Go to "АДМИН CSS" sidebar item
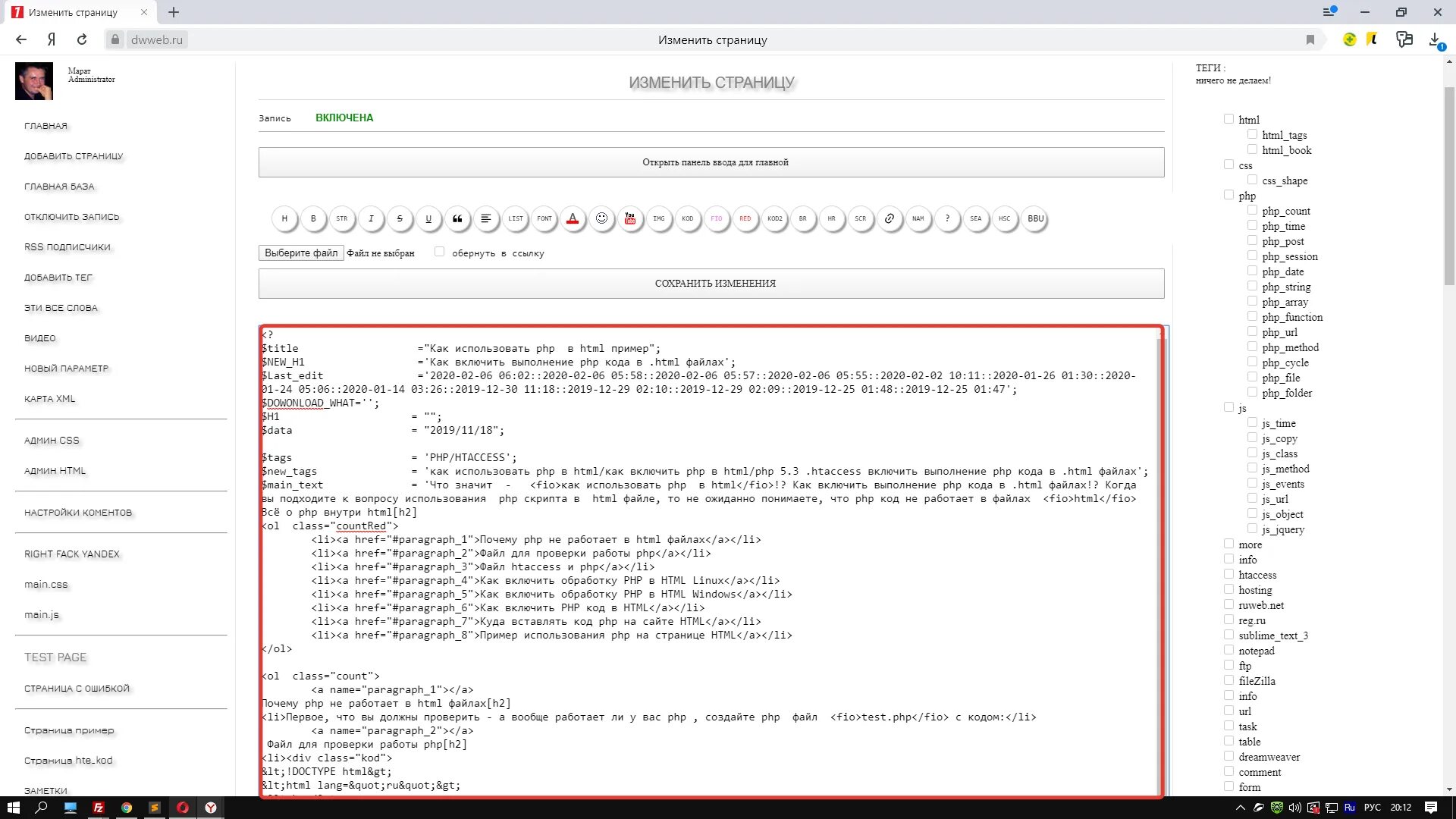 52,441
